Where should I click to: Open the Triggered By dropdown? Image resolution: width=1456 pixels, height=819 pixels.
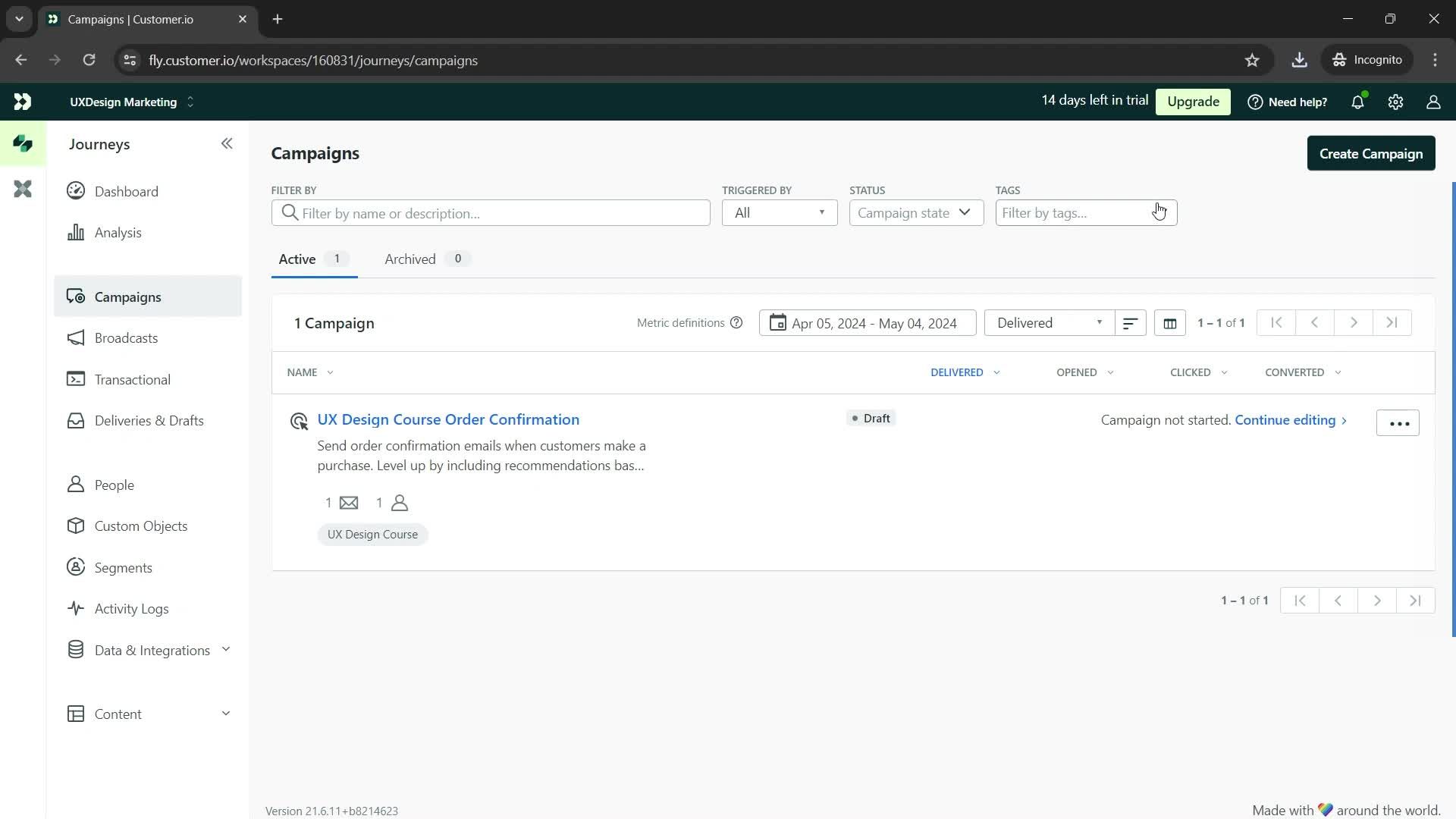pyautogui.click(x=779, y=212)
